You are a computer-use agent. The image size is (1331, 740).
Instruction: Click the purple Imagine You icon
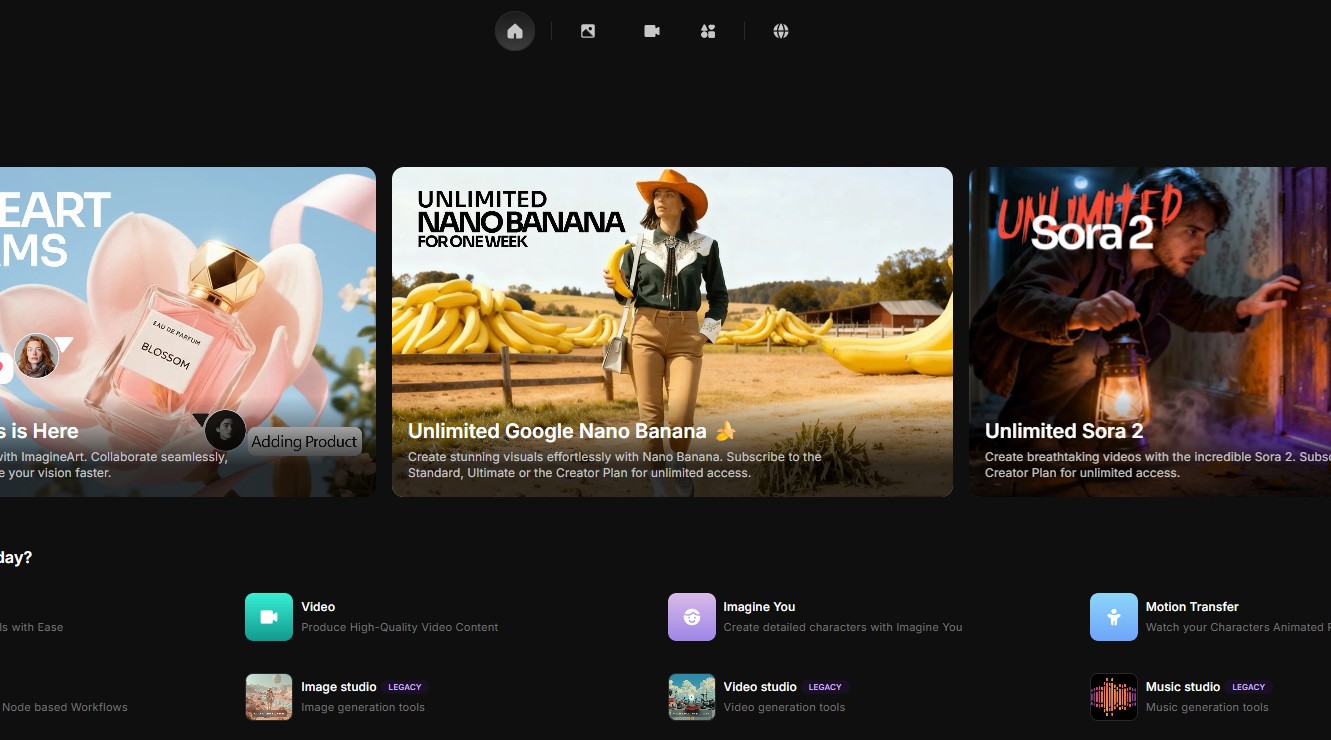692,617
